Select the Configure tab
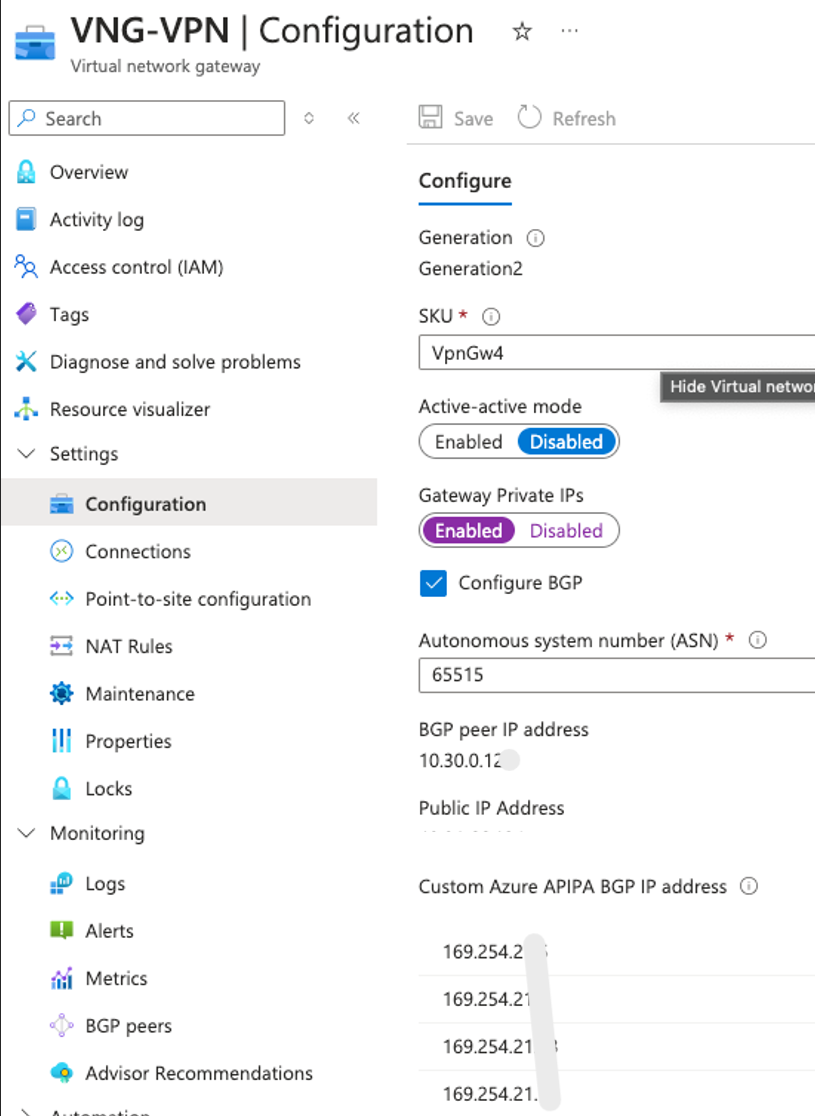 point(465,181)
